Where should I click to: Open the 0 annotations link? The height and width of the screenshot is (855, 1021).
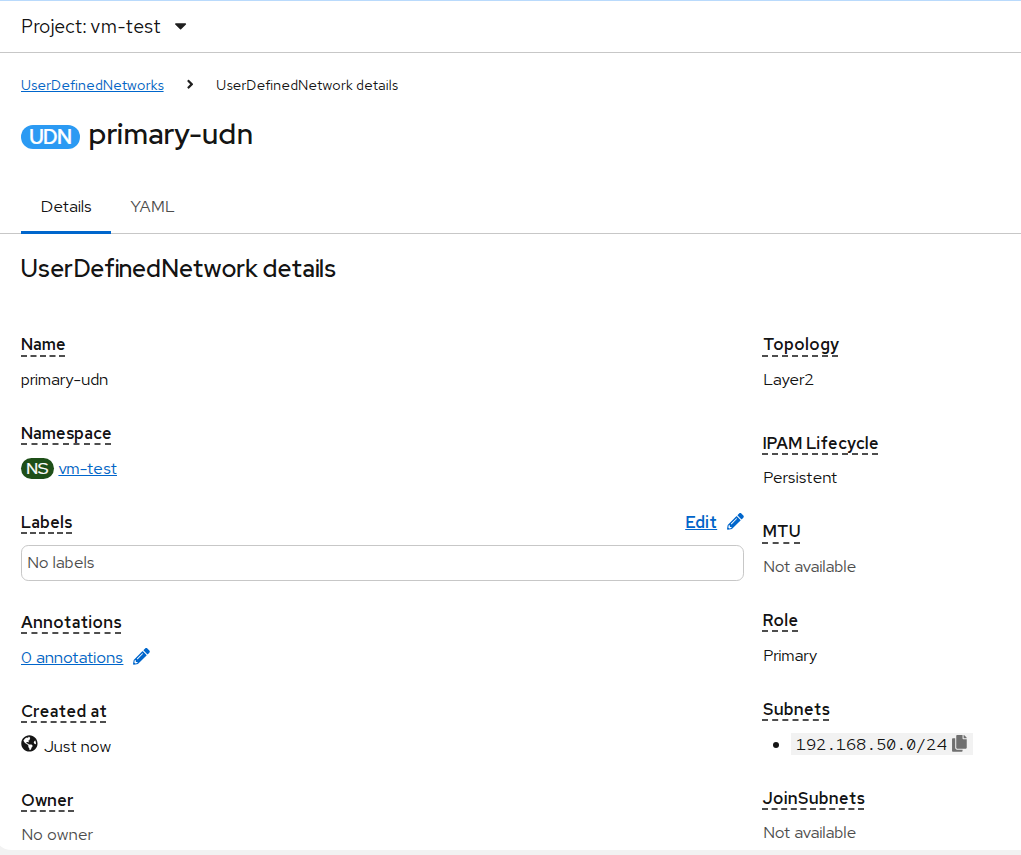[72, 657]
